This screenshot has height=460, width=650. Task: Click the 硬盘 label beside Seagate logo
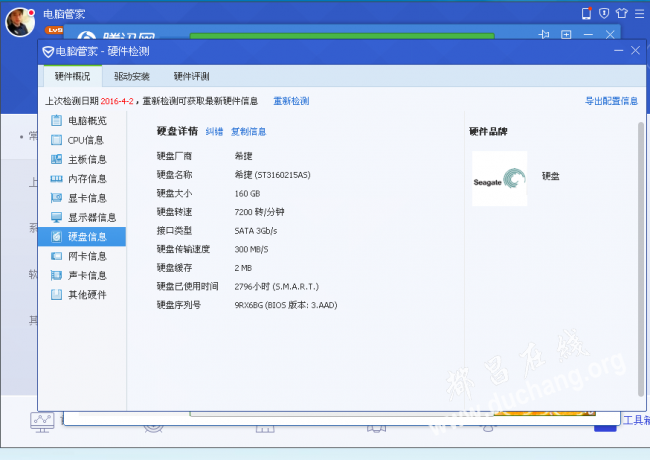[551, 176]
